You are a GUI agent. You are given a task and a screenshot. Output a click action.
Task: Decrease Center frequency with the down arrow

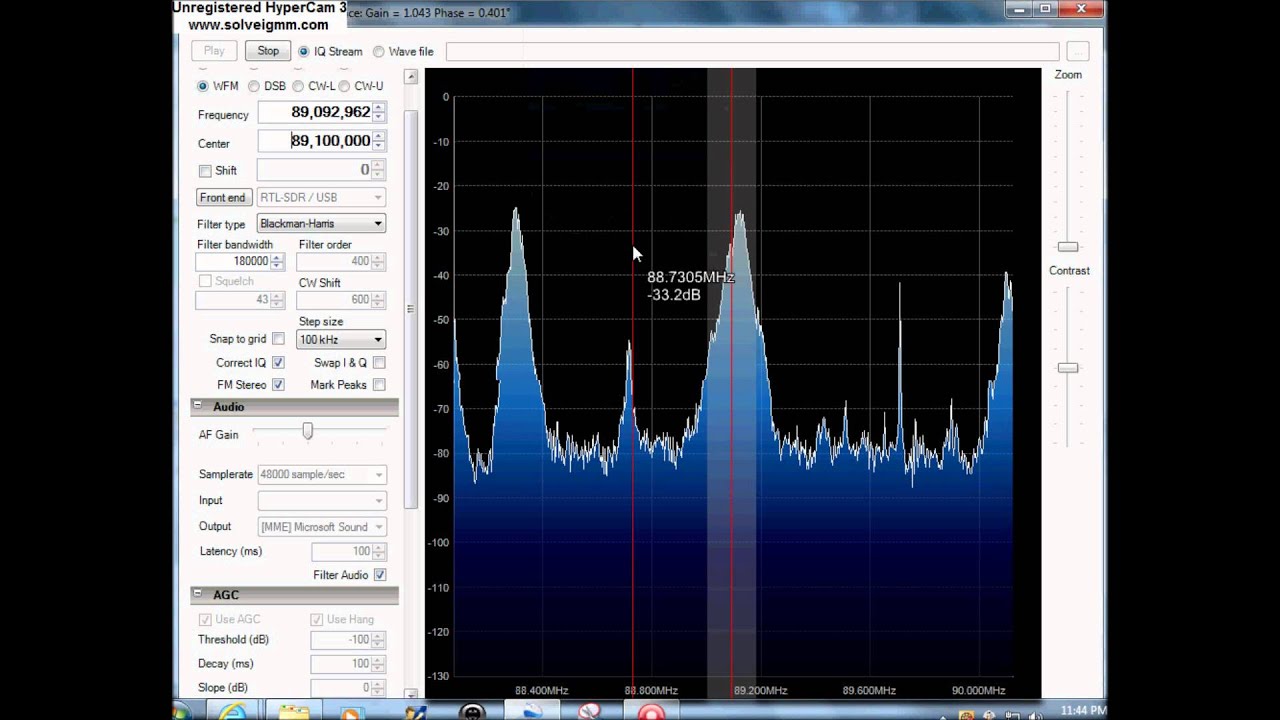(378, 145)
